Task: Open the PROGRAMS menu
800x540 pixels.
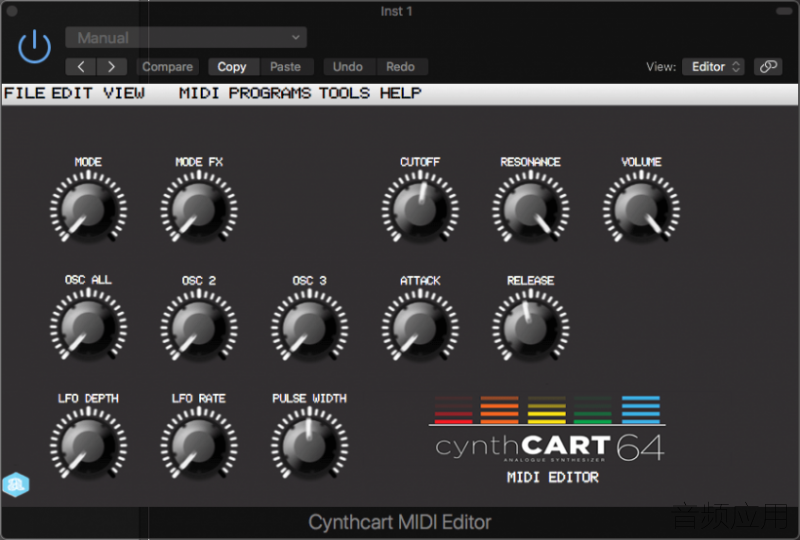Action: click(x=269, y=93)
